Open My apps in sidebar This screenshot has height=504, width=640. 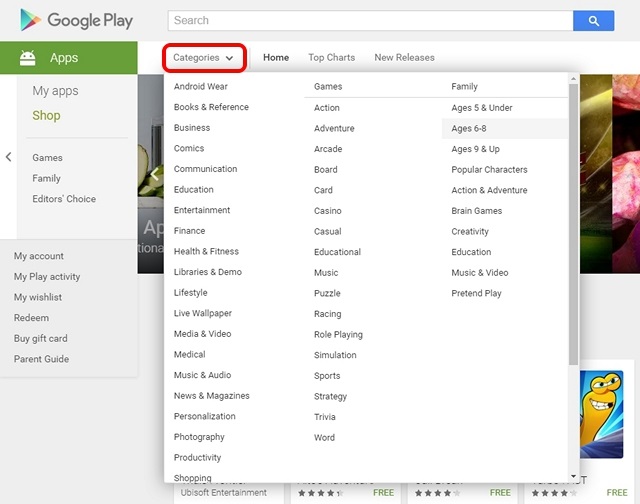56,91
